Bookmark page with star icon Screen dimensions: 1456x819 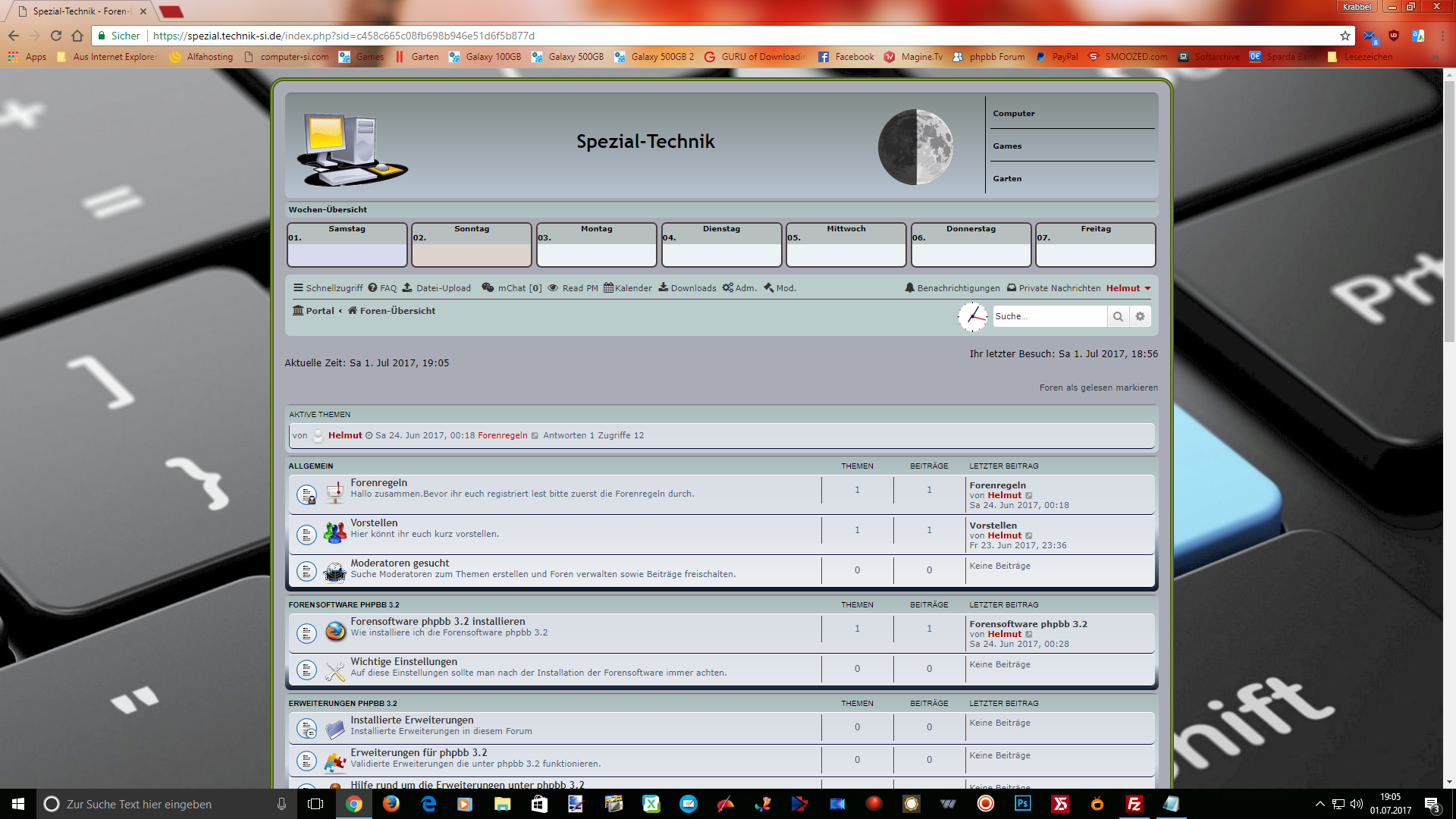(x=1345, y=36)
